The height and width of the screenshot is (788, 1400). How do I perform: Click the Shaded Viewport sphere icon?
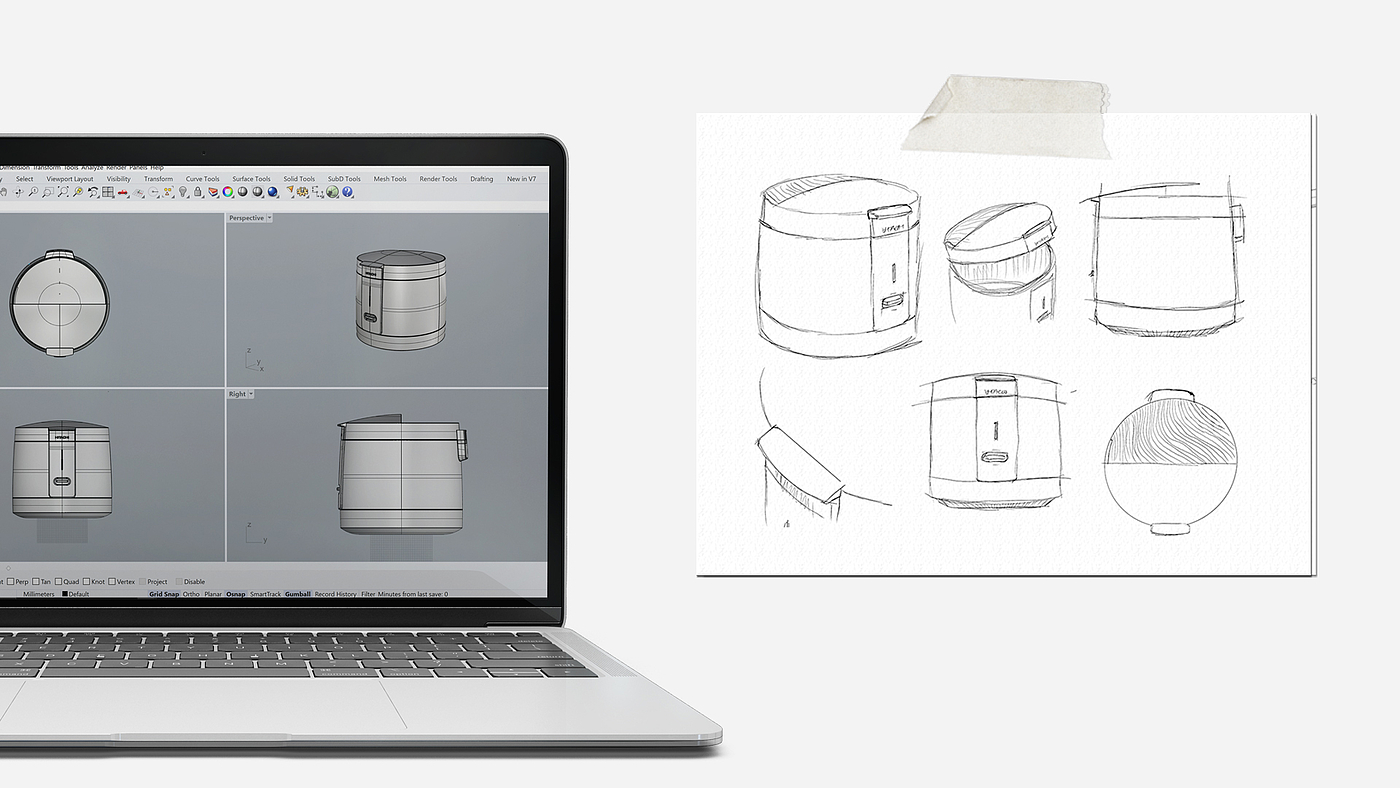click(242, 192)
